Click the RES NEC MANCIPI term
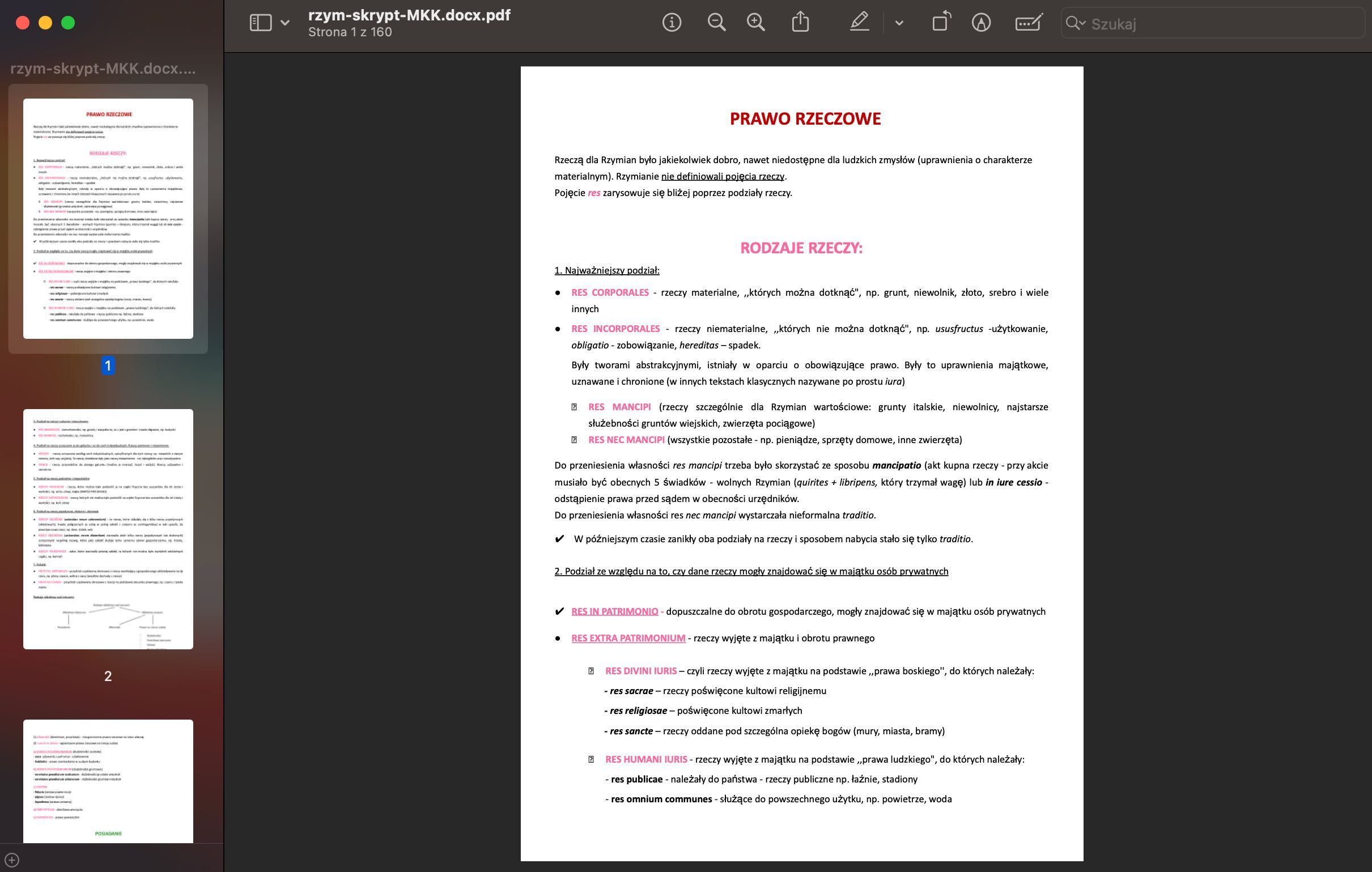Screen dimensions: 1372x872 (626, 440)
